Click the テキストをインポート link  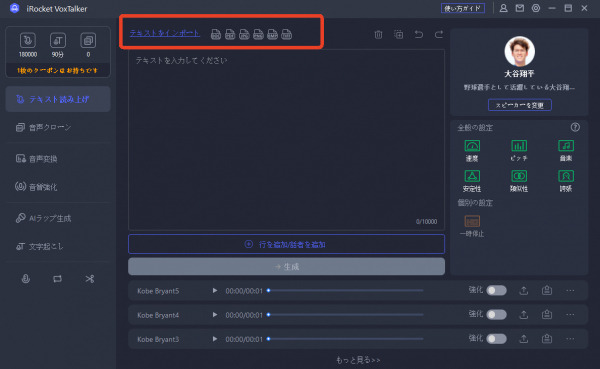(165, 33)
